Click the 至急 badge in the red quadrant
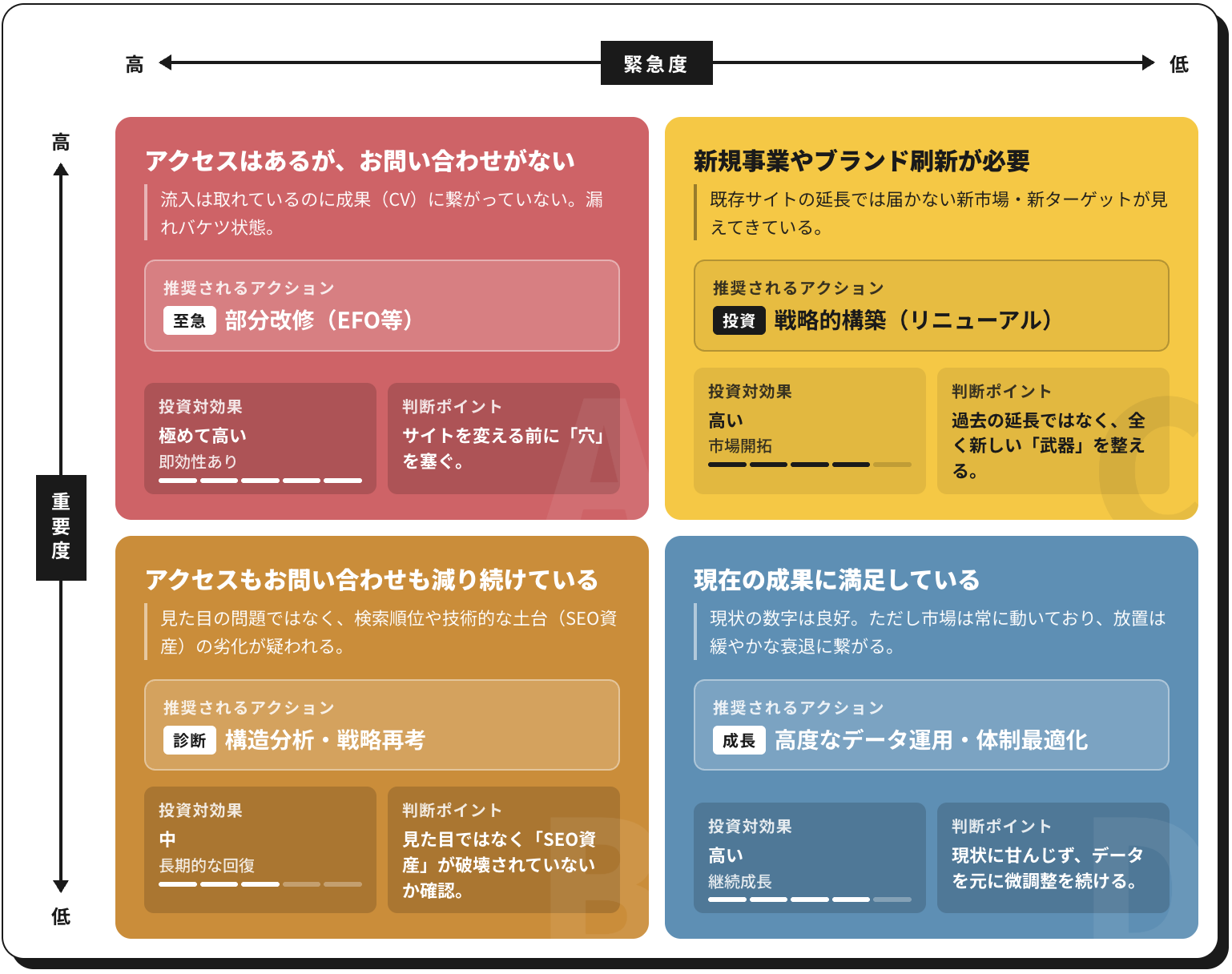 click(x=190, y=320)
